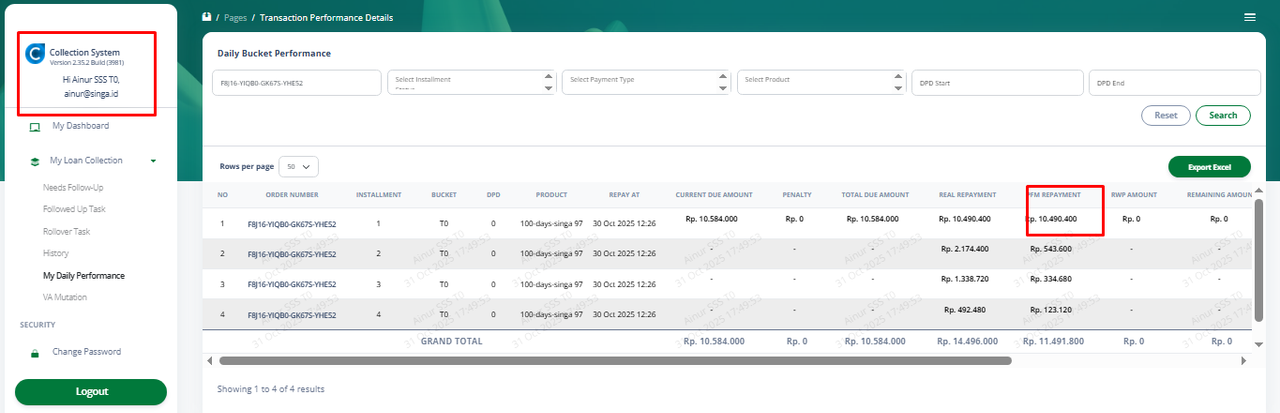
Task: Click the REAL REPAYMENT column header
Action: coord(965,195)
